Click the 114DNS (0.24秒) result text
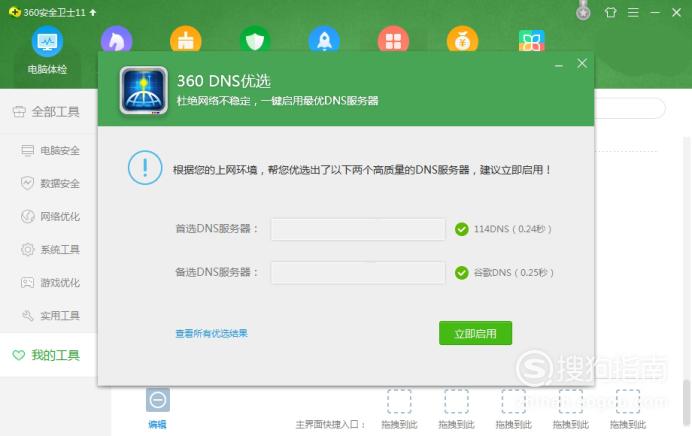692x436 pixels. pos(512,229)
